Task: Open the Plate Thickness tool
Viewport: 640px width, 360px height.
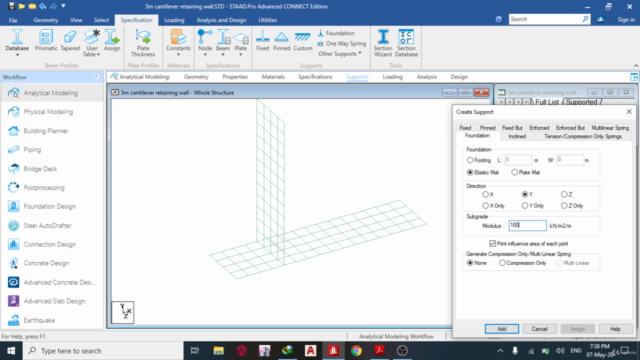Action: click(143, 43)
